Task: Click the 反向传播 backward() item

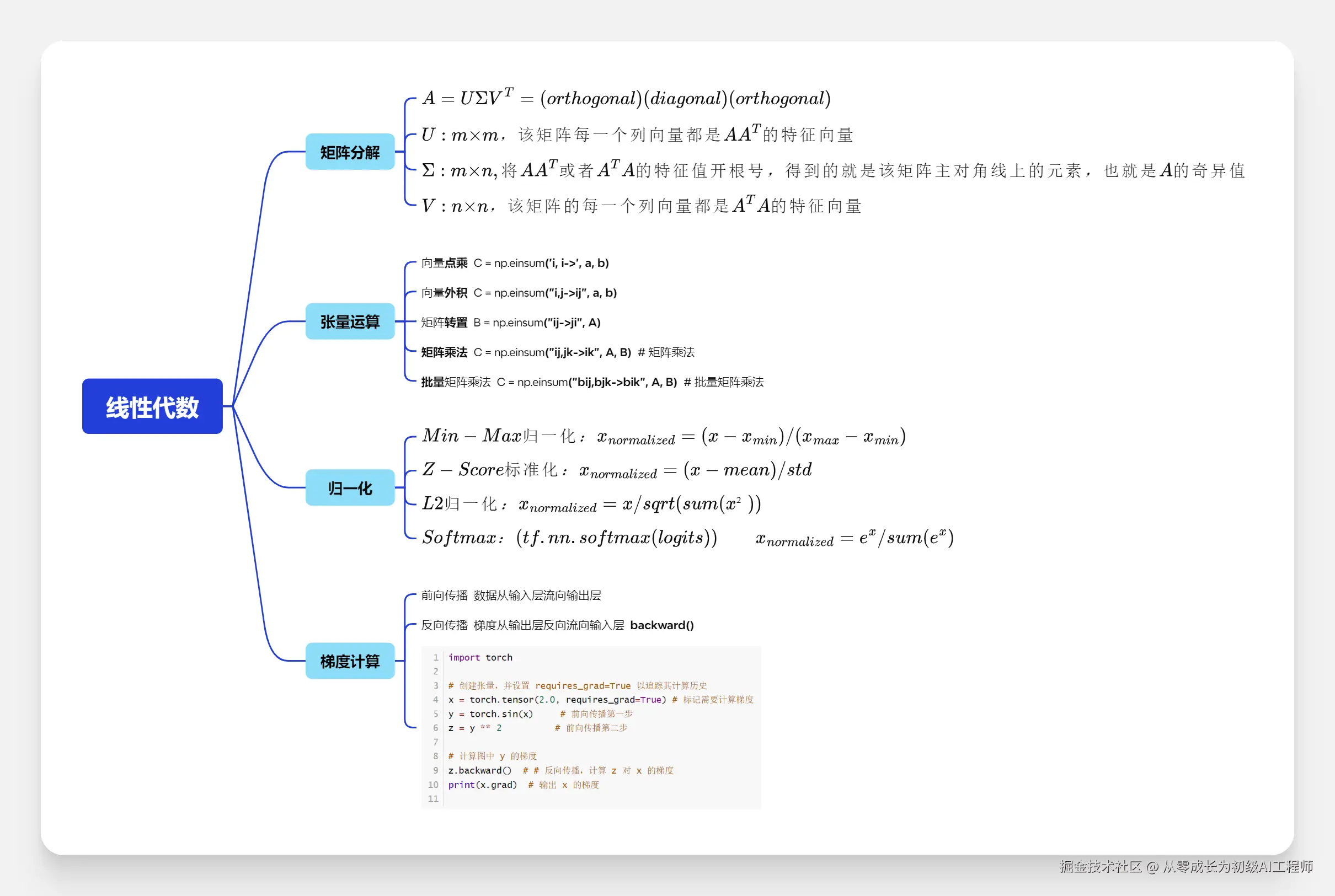Action: coord(557,625)
